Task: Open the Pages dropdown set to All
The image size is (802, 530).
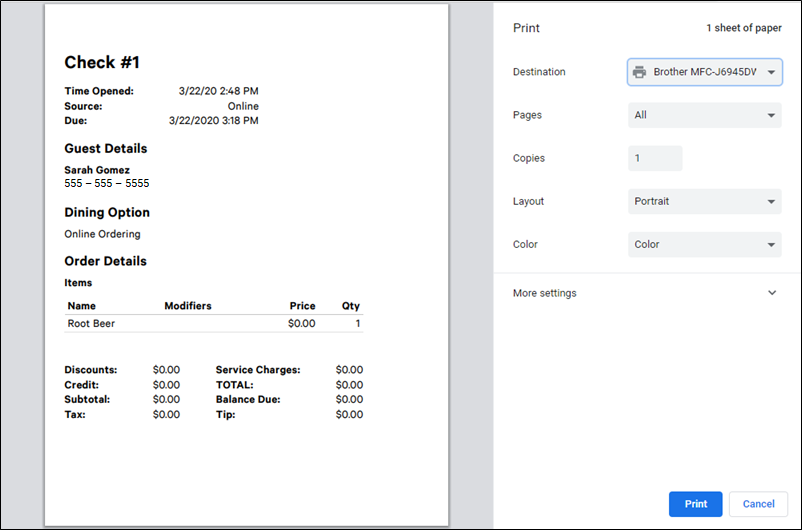Action: click(x=704, y=115)
